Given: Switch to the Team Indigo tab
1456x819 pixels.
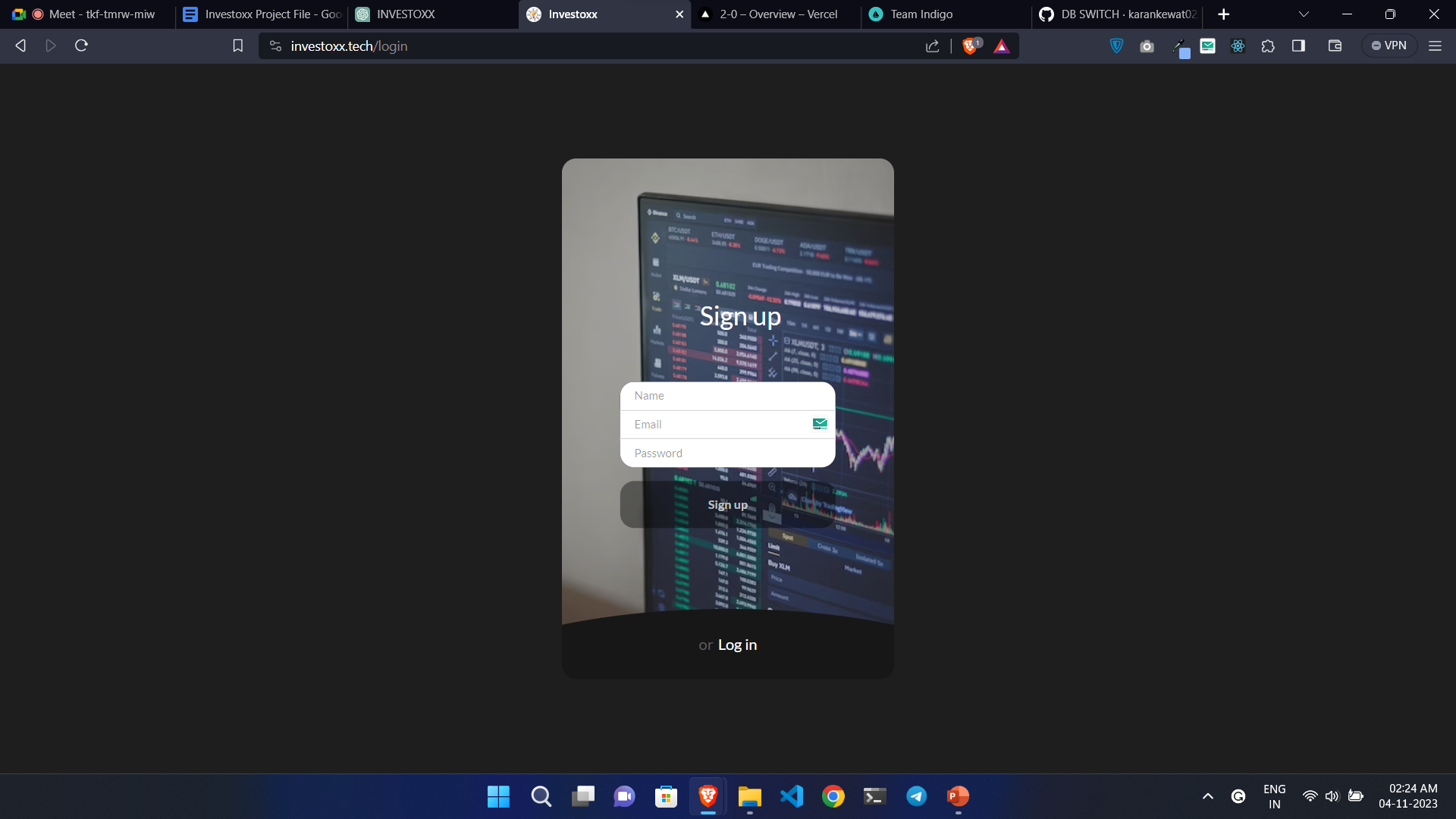Looking at the screenshot, I should tap(921, 14).
